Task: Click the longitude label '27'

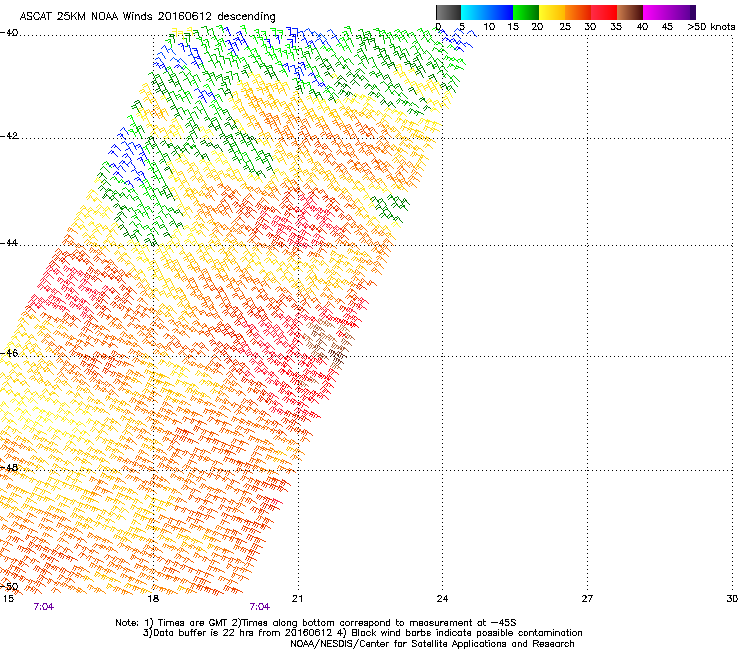Action: click(x=587, y=599)
